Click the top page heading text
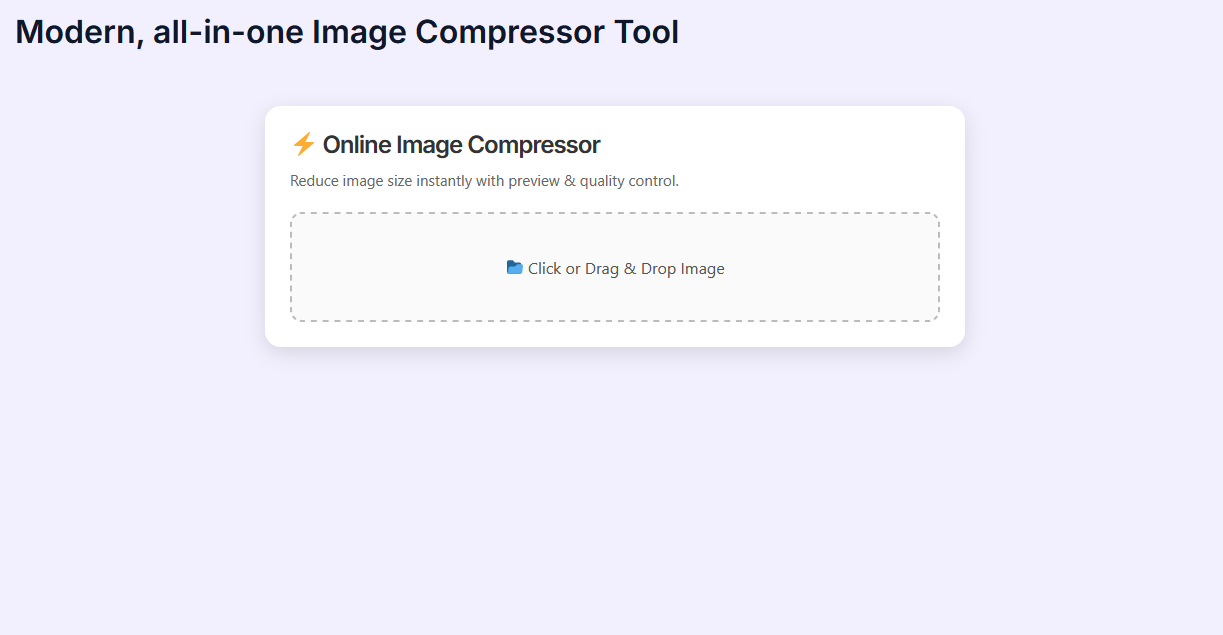This screenshot has height=635, width=1223. tap(347, 32)
